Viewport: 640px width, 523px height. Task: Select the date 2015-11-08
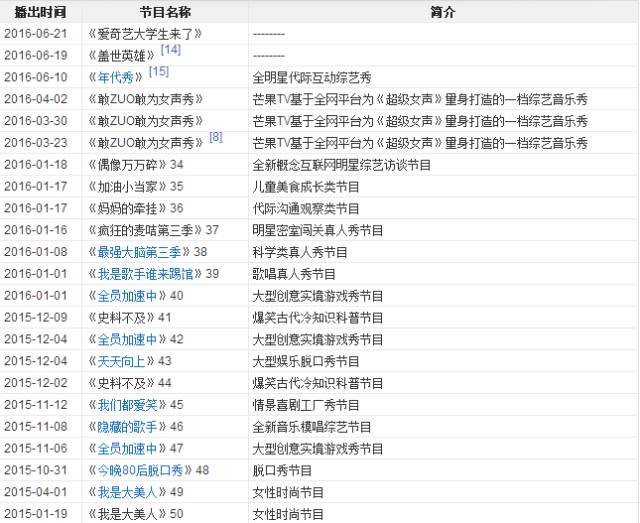[x=36, y=427]
